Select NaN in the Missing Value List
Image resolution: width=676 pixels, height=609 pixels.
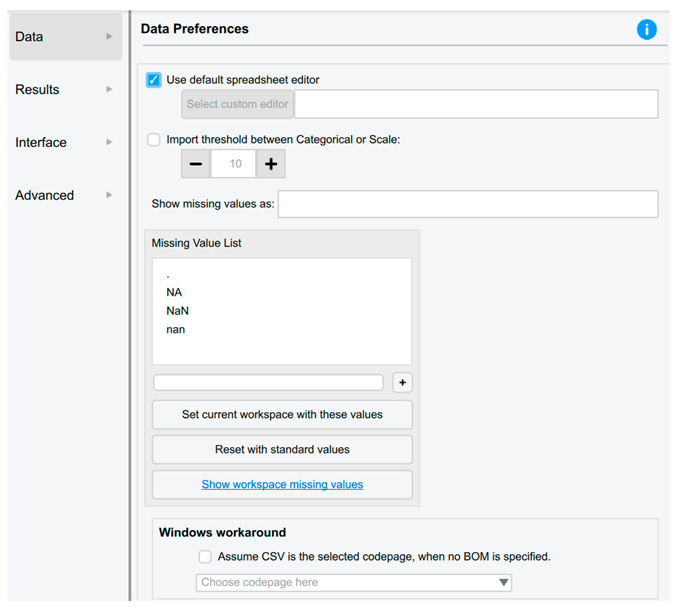coord(178,311)
